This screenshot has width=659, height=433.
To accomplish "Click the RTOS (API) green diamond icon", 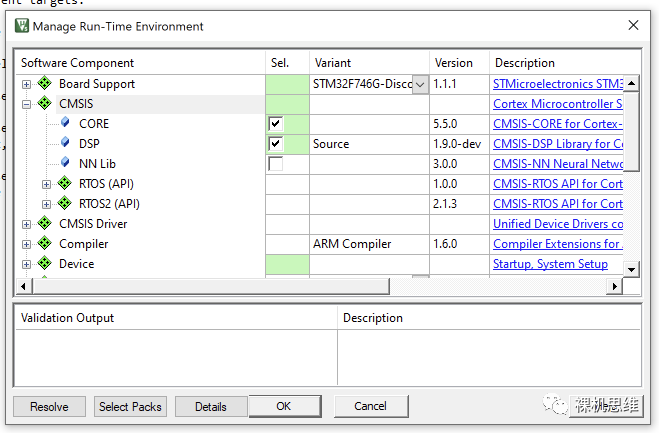I will click(65, 183).
